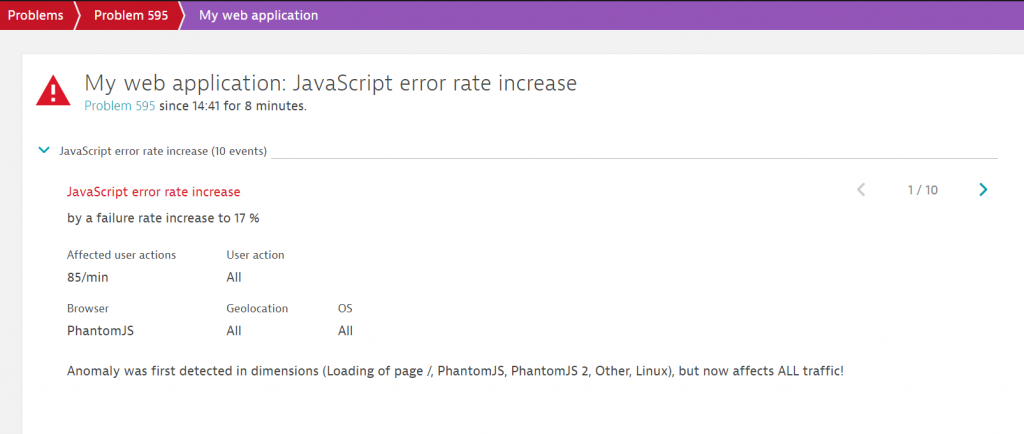Go to next event with right arrow
The height and width of the screenshot is (434, 1024).
click(x=983, y=190)
